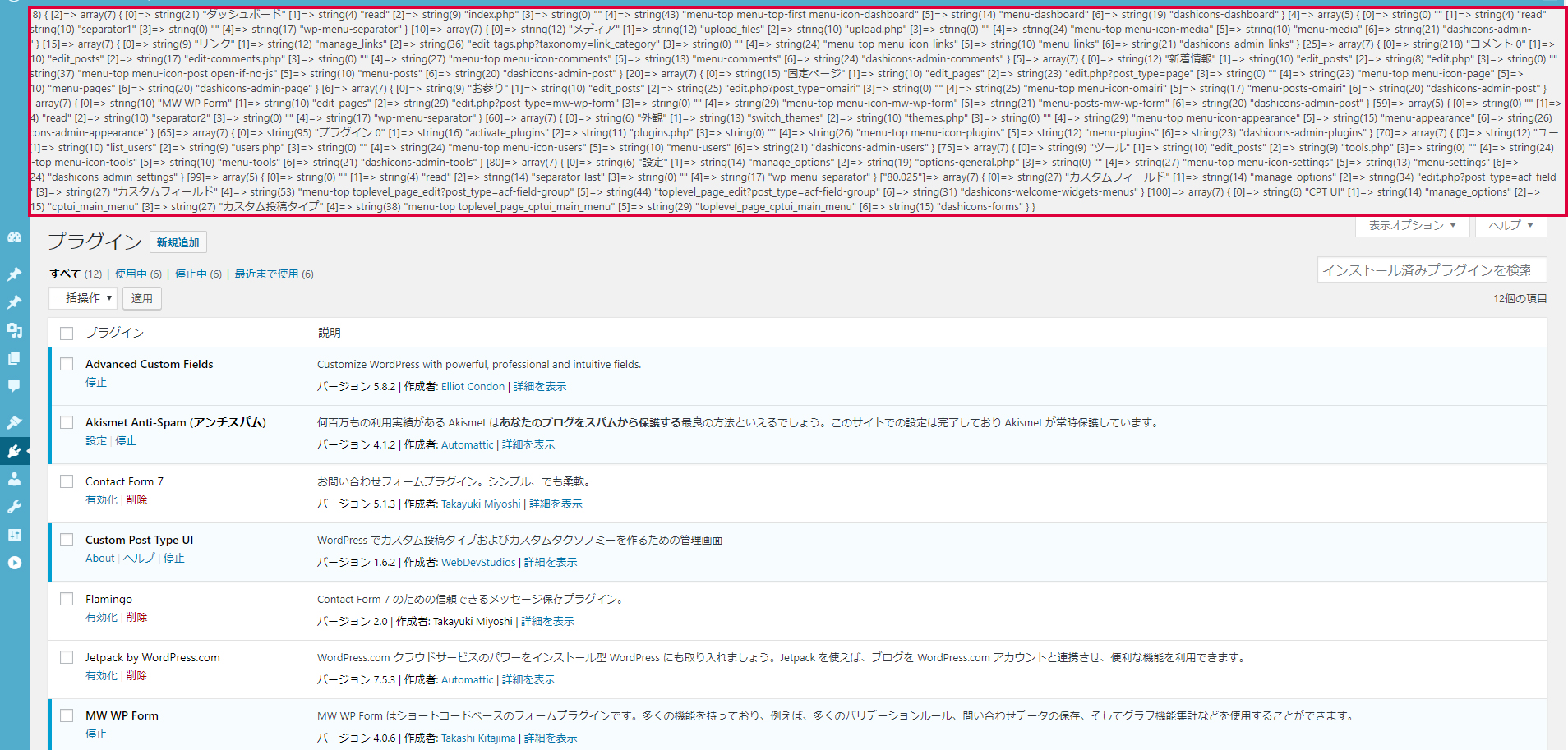1568x750 pixels.
Task: Open the 一括操作 bulk actions dropdown
Action: (x=83, y=298)
